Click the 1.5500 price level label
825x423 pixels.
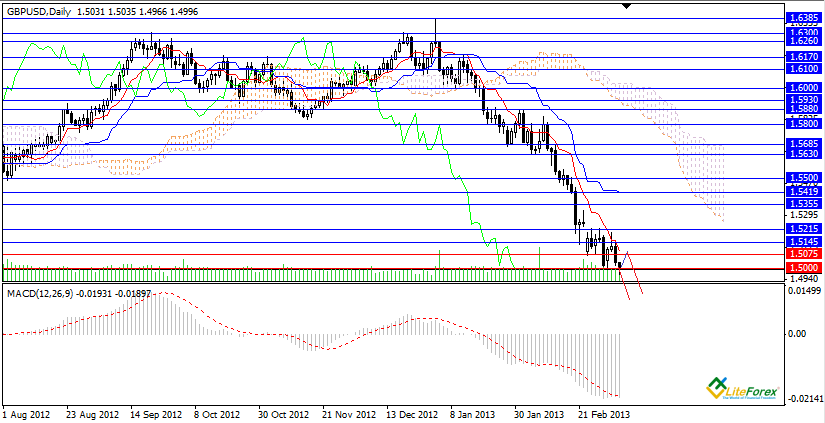pos(803,176)
